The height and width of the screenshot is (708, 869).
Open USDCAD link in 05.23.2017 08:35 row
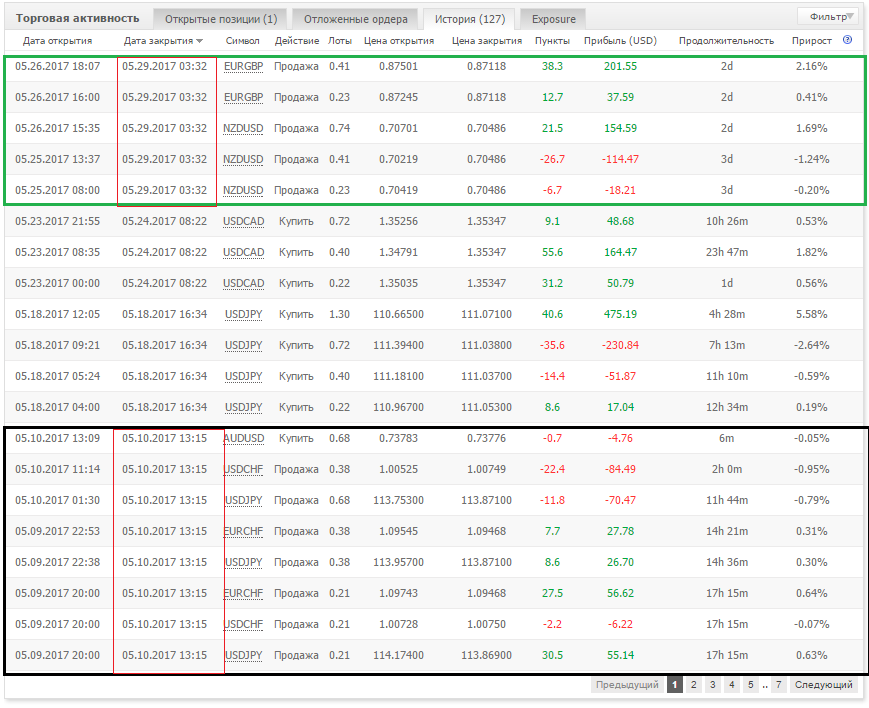(x=243, y=253)
